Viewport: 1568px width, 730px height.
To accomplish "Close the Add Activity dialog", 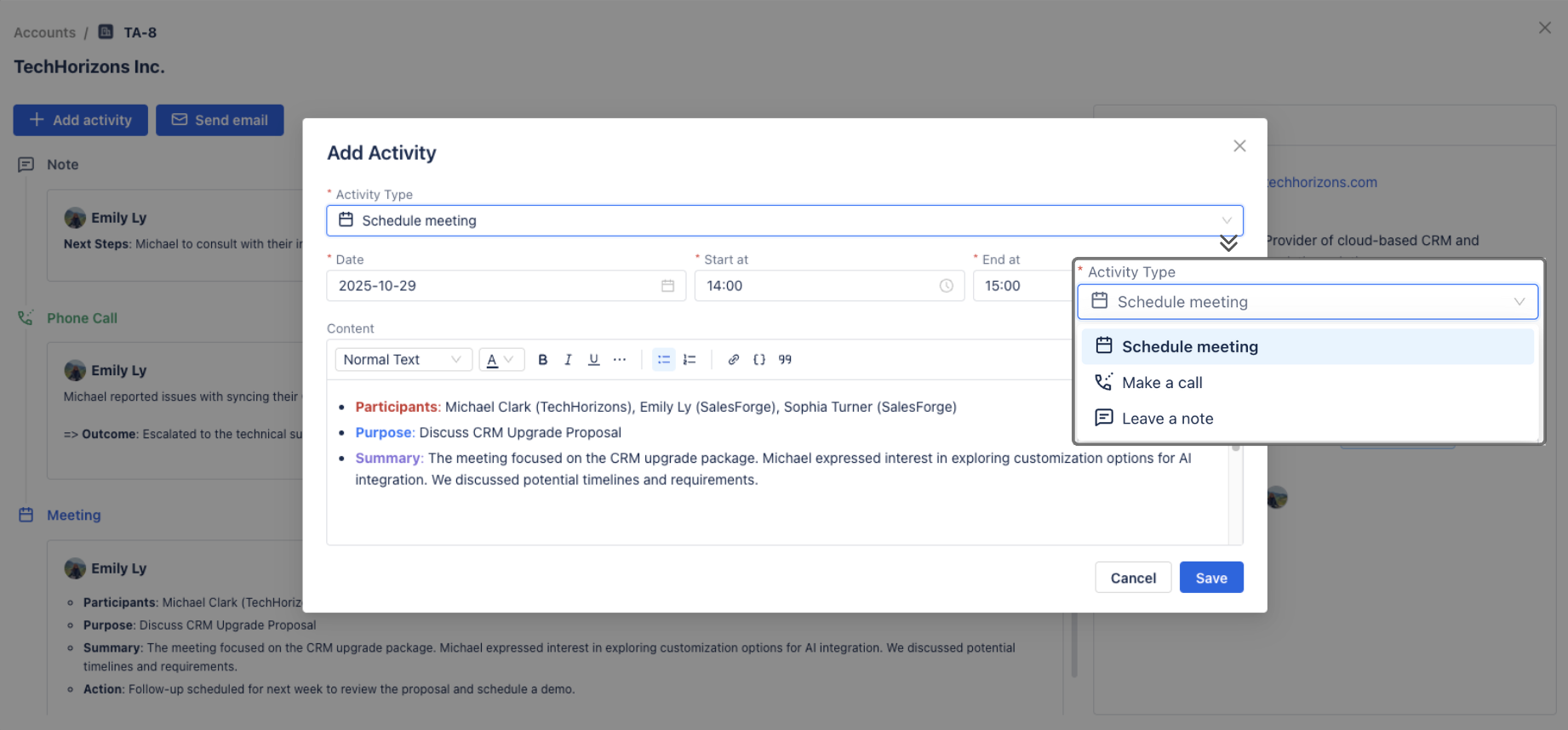I will click(x=1239, y=146).
